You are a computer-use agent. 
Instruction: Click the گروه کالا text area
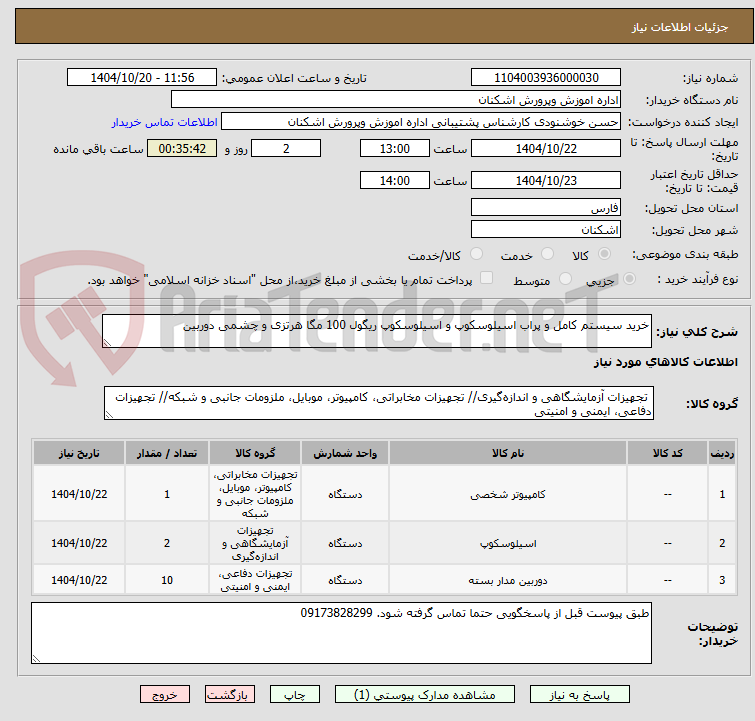(379, 403)
